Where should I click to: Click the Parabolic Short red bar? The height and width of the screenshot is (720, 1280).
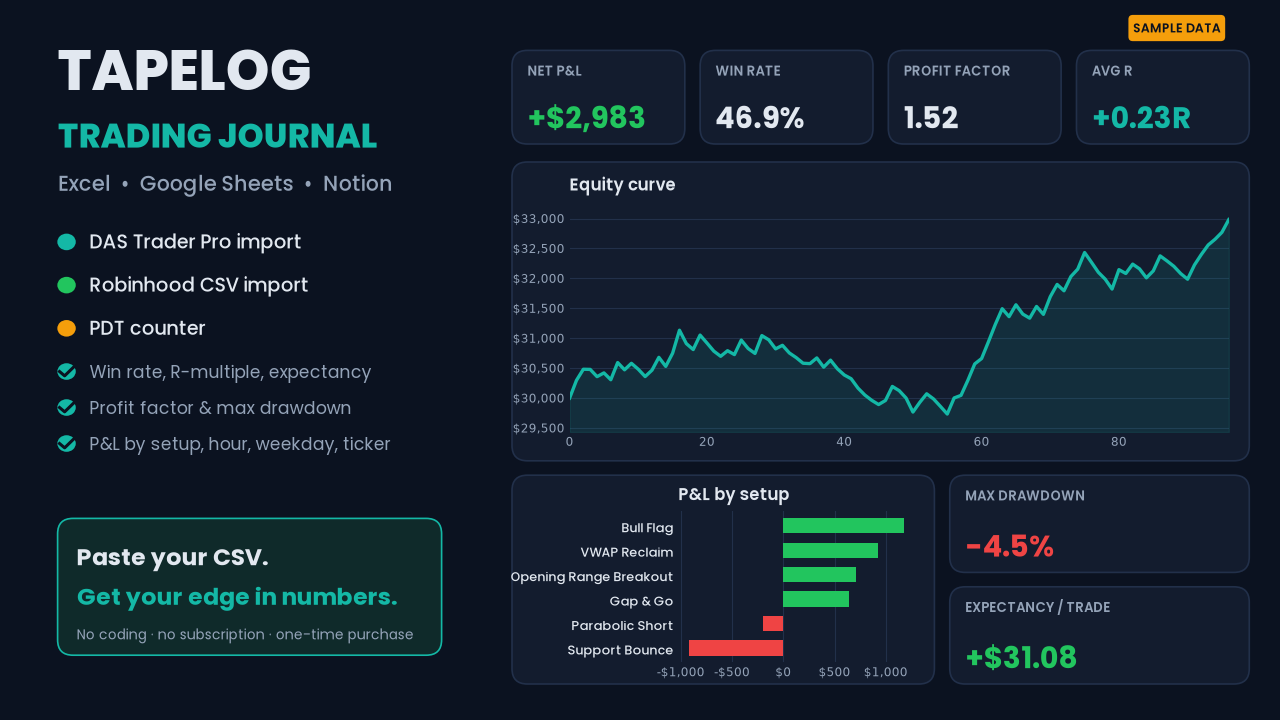[x=773, y=624]
